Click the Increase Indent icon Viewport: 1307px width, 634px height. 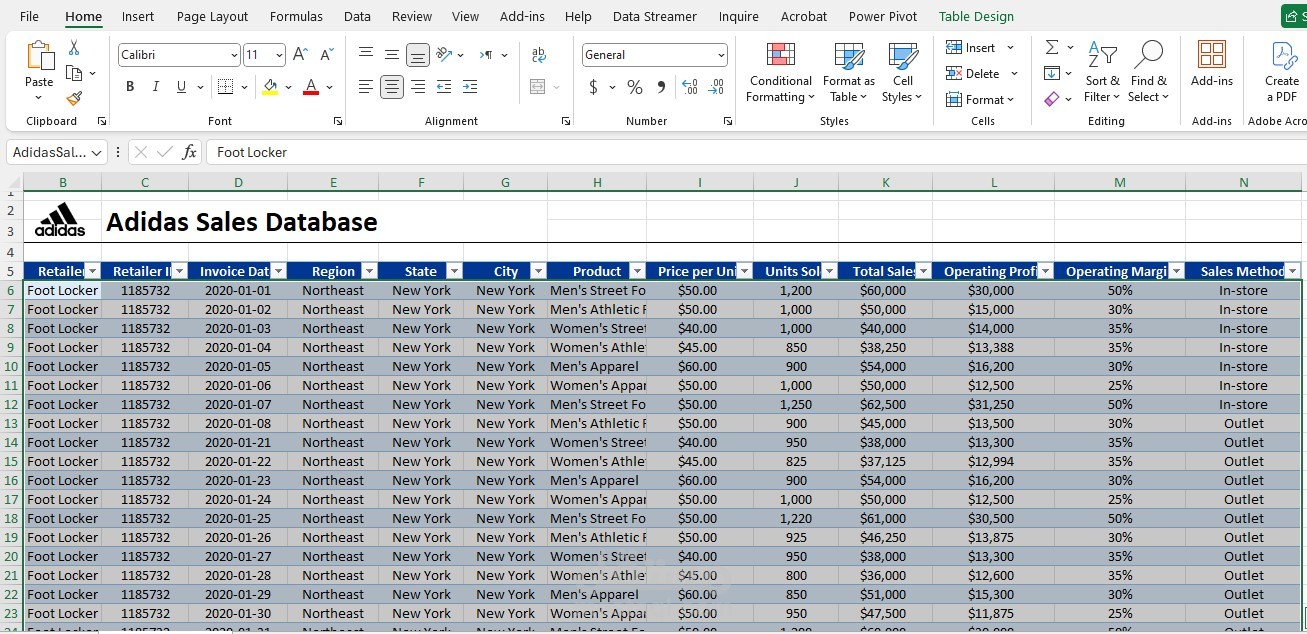[x=470, y=87]
